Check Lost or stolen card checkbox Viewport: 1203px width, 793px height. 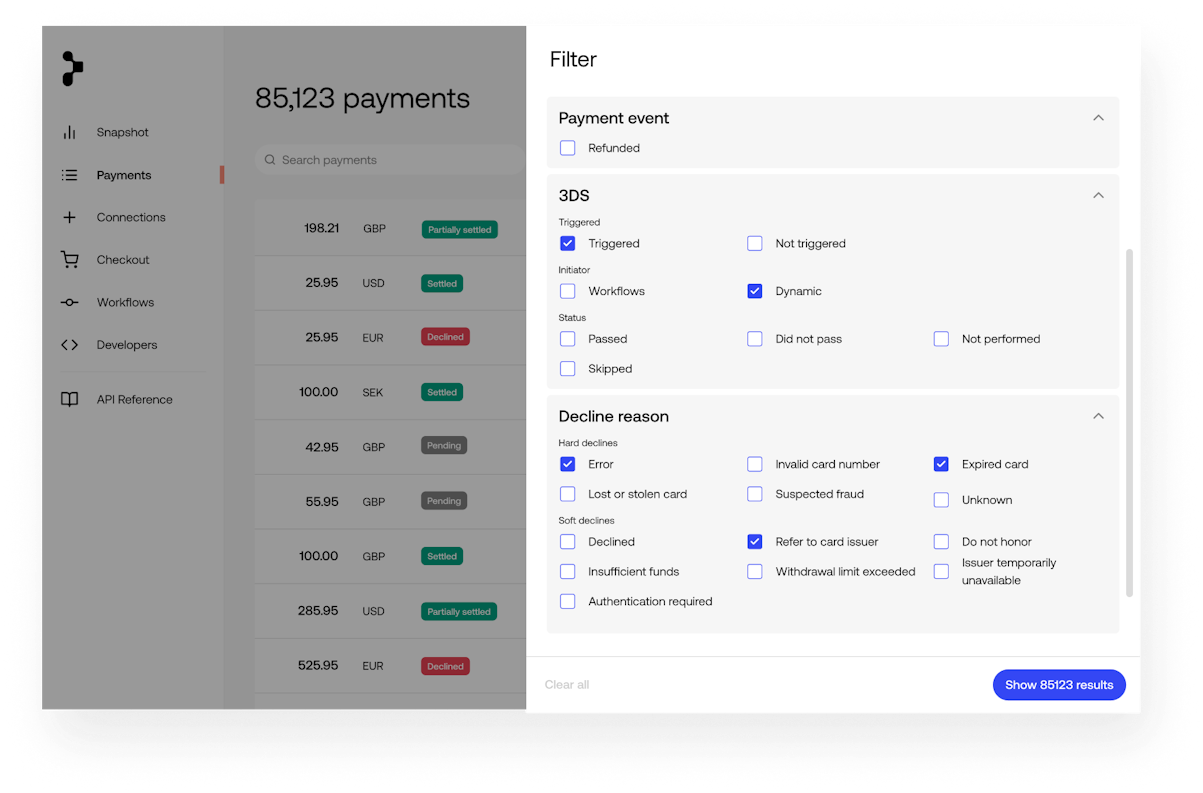(x=568, y=494)
